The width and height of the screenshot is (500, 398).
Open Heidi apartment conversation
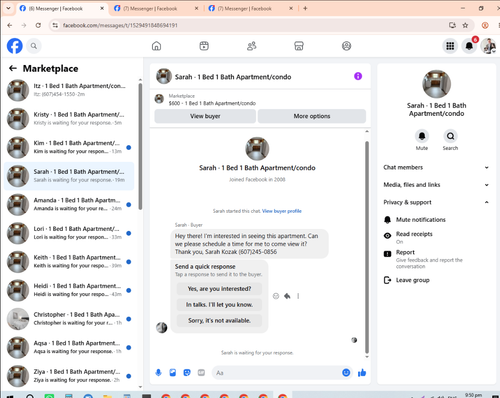(x=69, y=290)
